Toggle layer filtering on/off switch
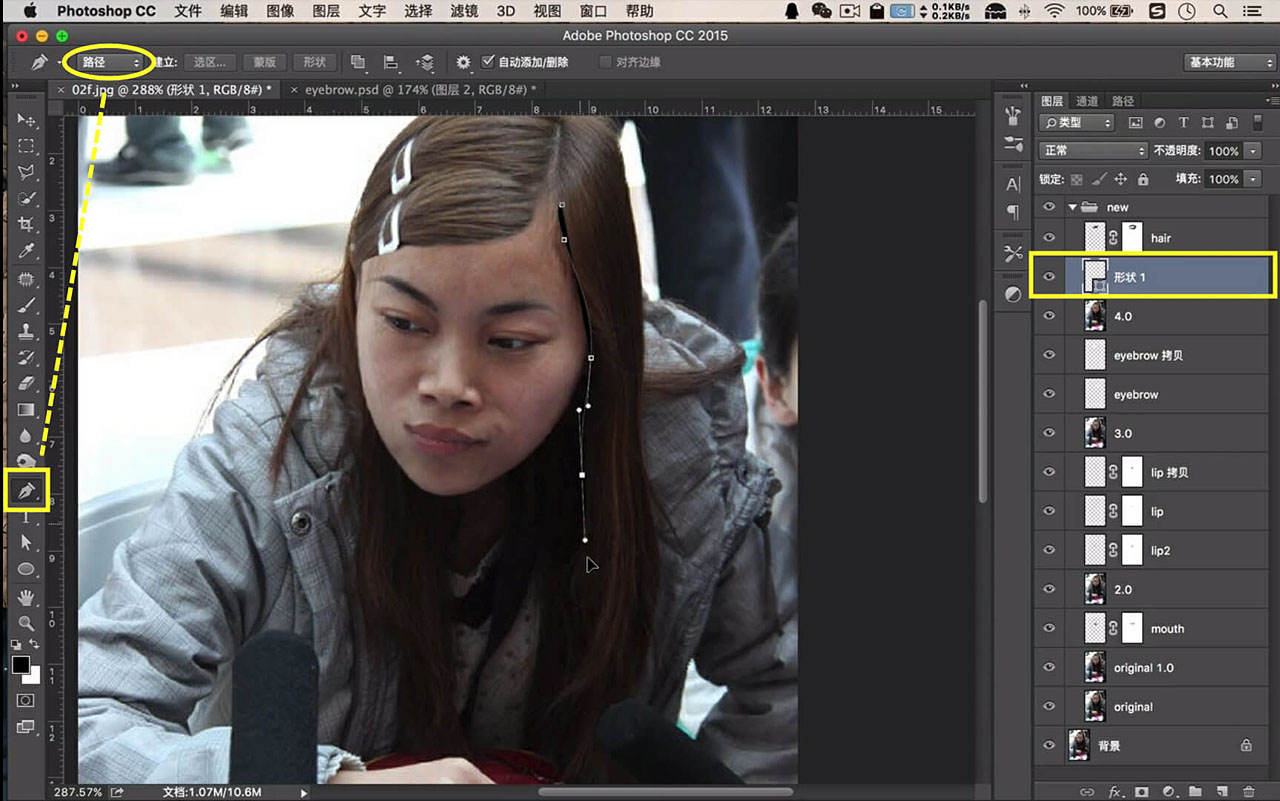 [1257, 123]
